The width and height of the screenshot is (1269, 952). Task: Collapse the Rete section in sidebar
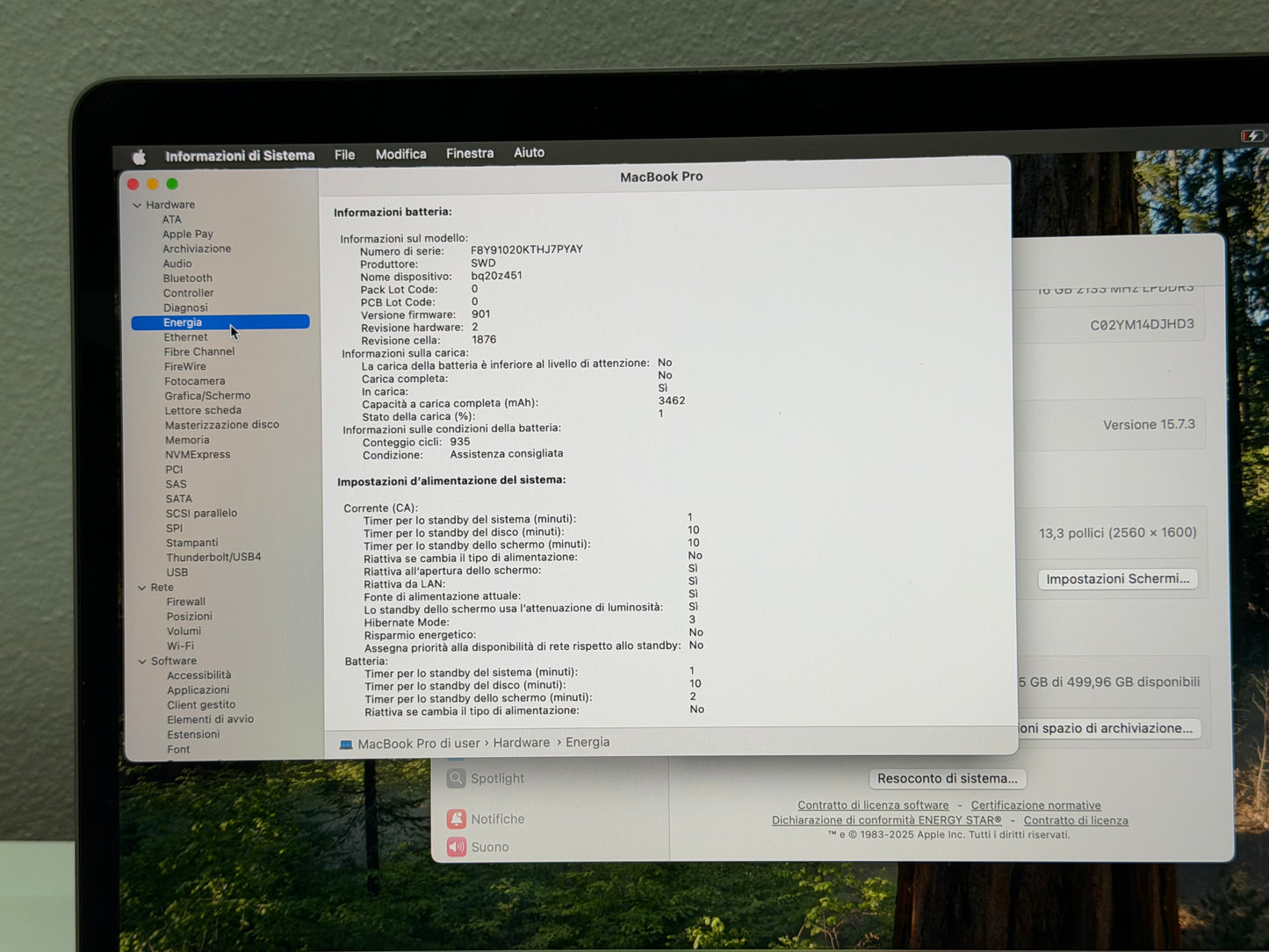(141, 588)
